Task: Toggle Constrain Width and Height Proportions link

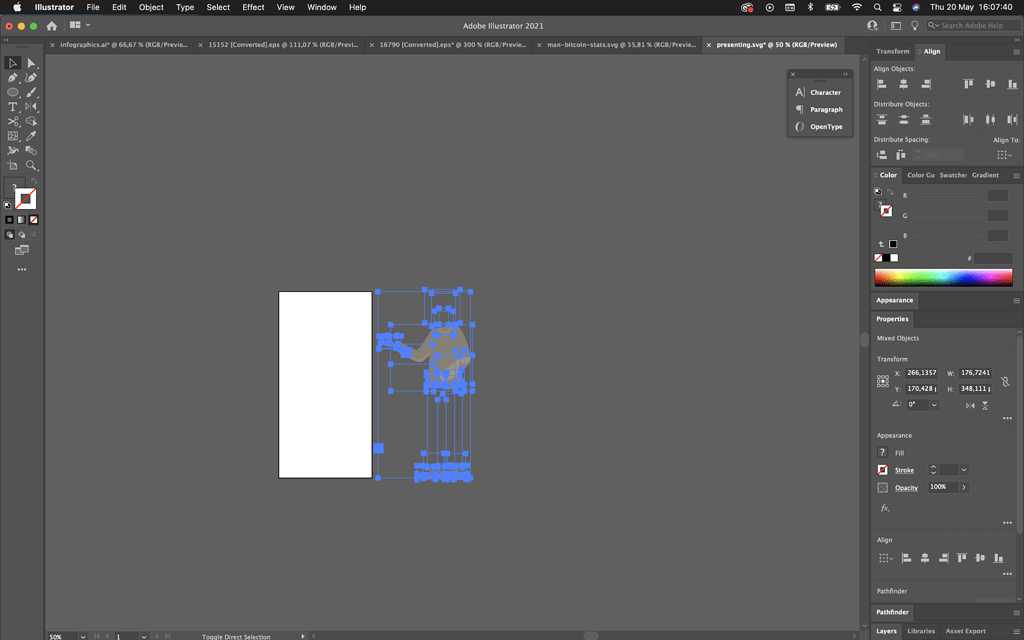Action: 1005,381
